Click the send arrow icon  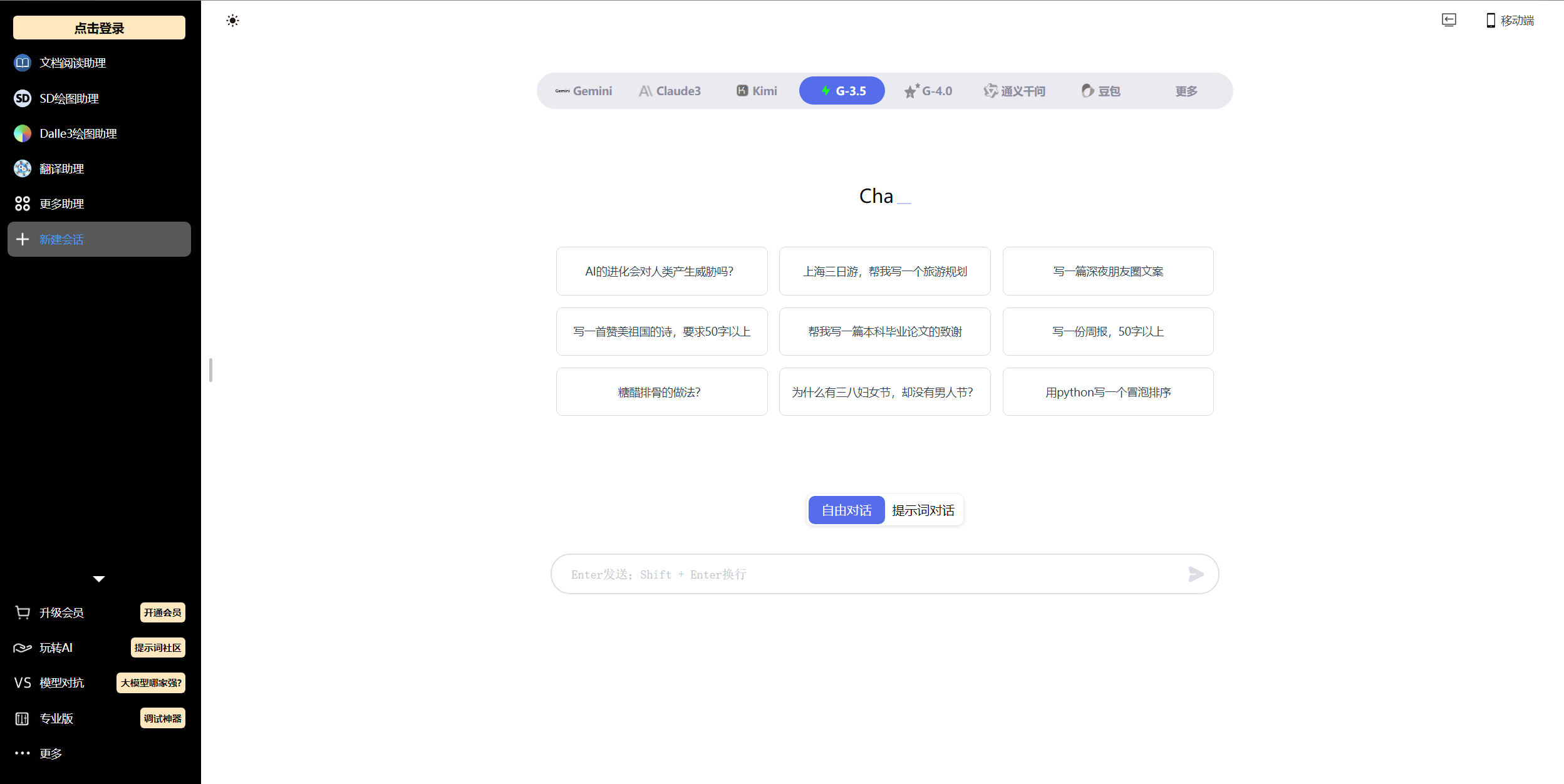(1195, 574)
